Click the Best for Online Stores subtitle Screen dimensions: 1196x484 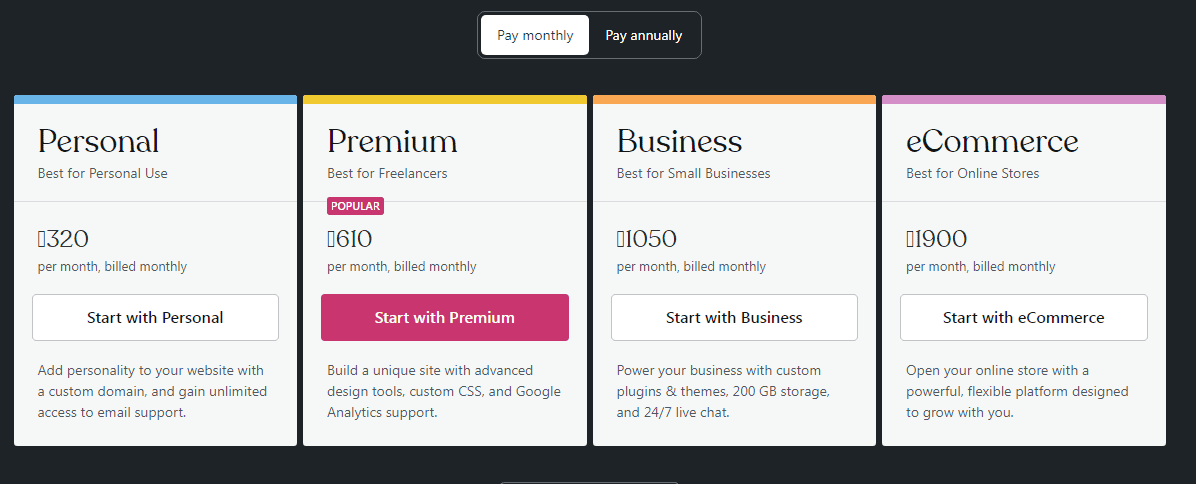972,173
